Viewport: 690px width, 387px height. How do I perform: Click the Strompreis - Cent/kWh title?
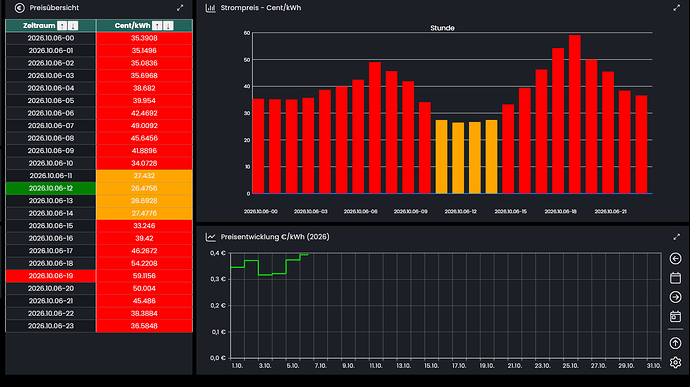click(261, 8)
